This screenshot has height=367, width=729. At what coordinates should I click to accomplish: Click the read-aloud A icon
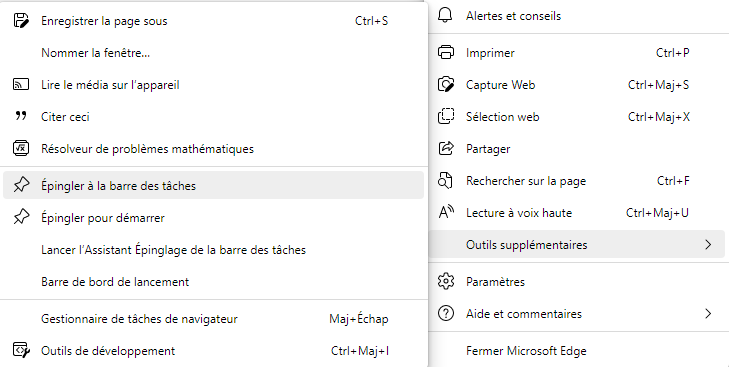(446, 212)
